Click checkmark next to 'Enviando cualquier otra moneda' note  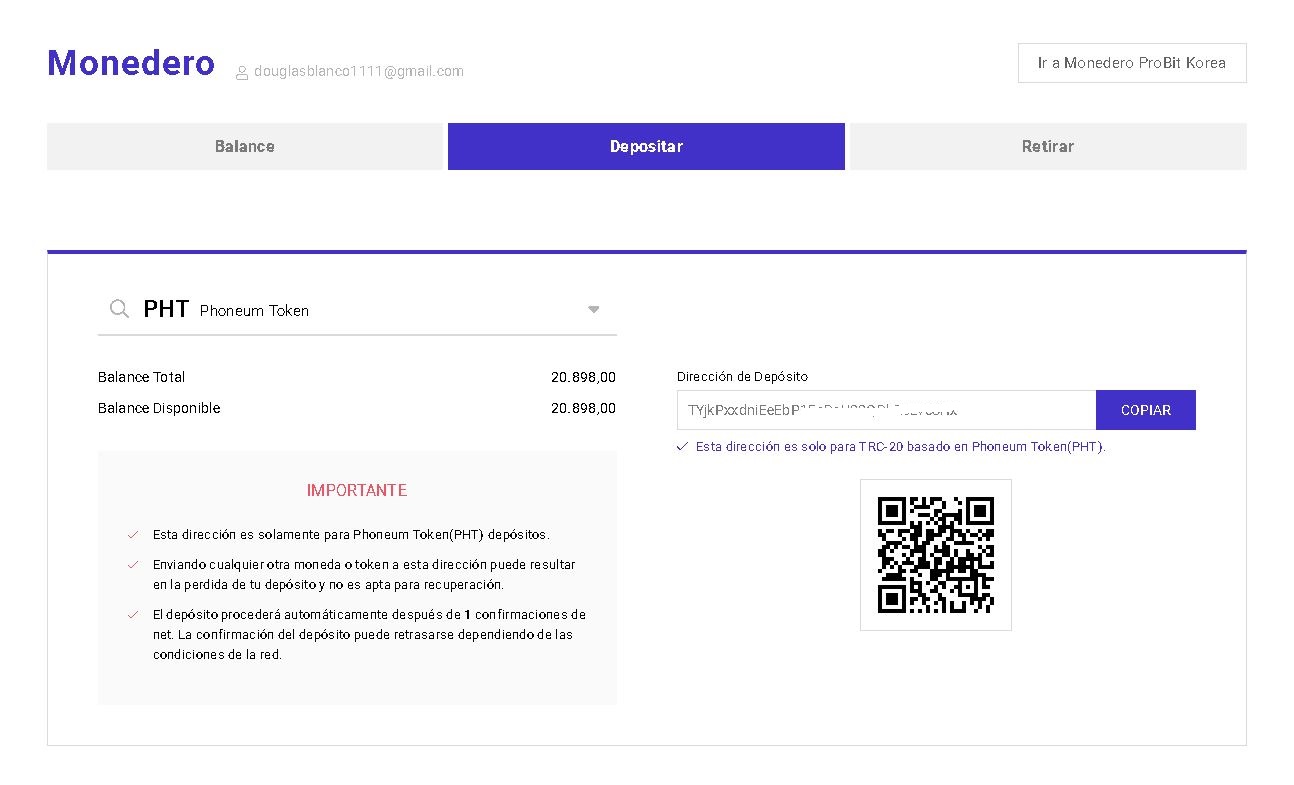click(x=132, y=565)
